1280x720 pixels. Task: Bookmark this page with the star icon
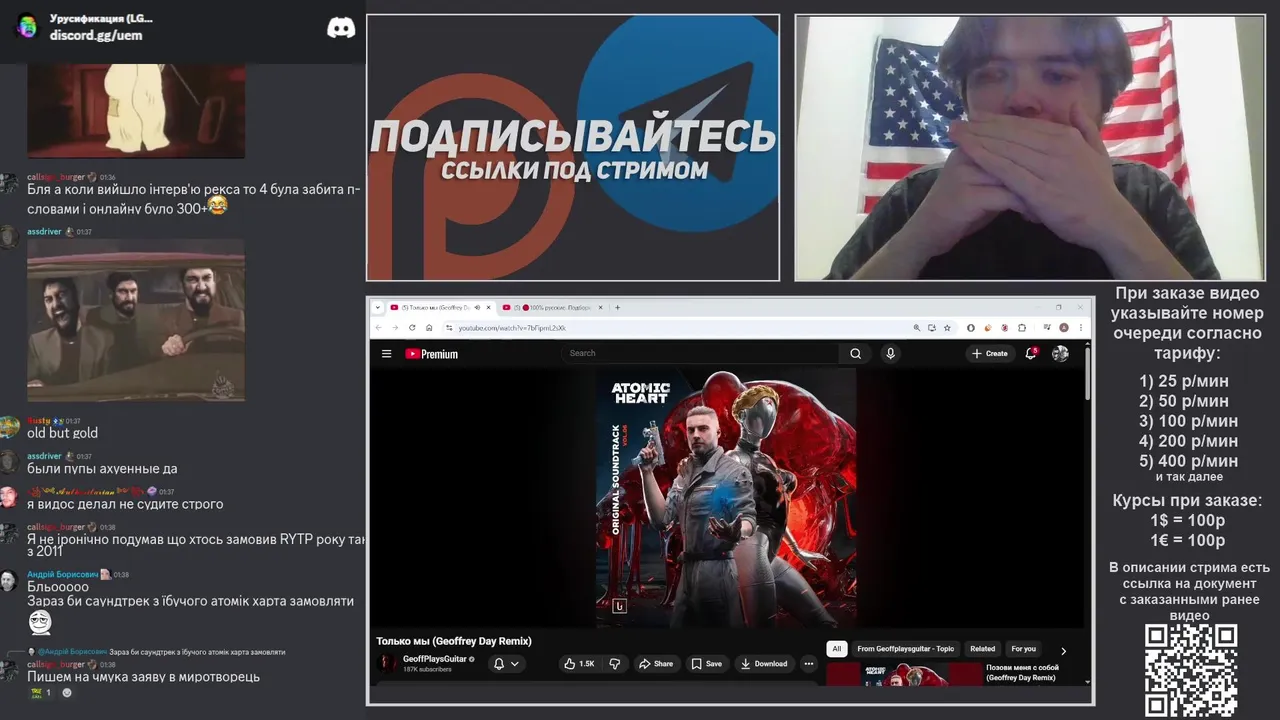pyautogui.click(x=947, y=328)
